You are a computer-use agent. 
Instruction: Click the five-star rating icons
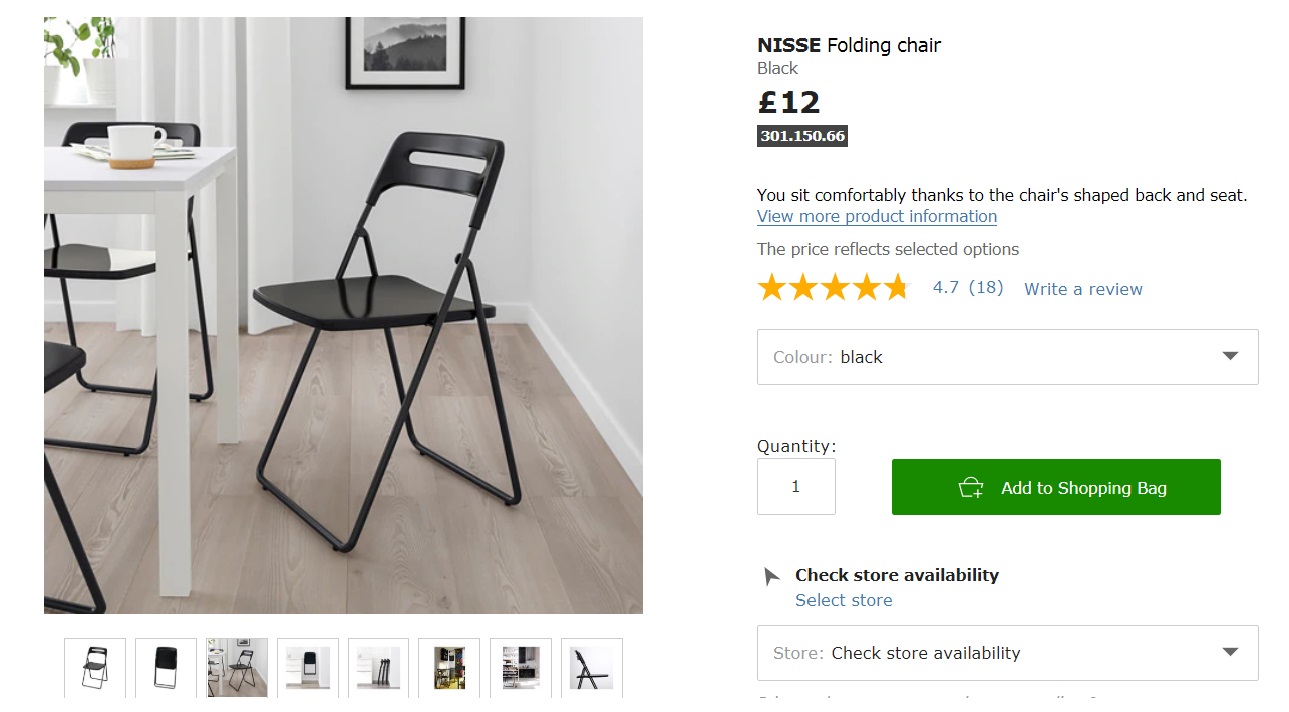pos(832,288)
